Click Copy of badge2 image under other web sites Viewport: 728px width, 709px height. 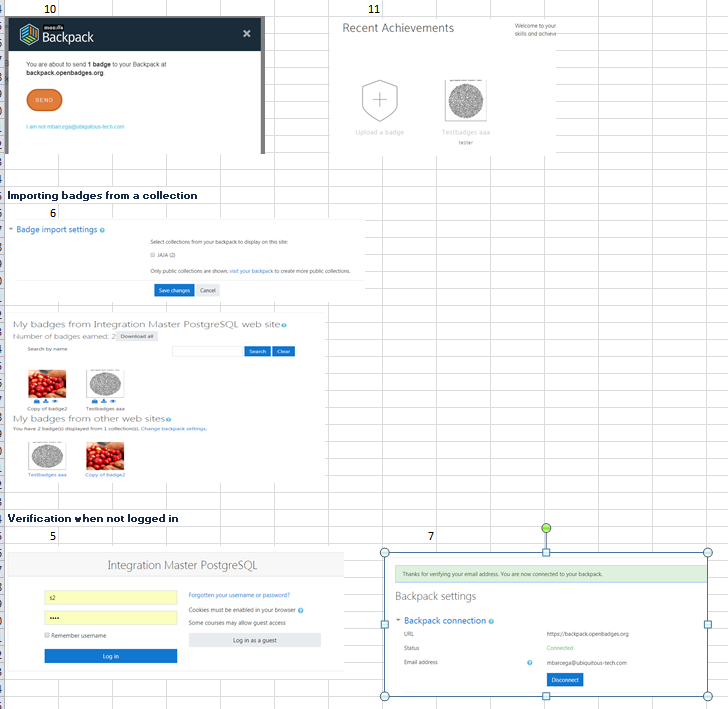point(105,456)
